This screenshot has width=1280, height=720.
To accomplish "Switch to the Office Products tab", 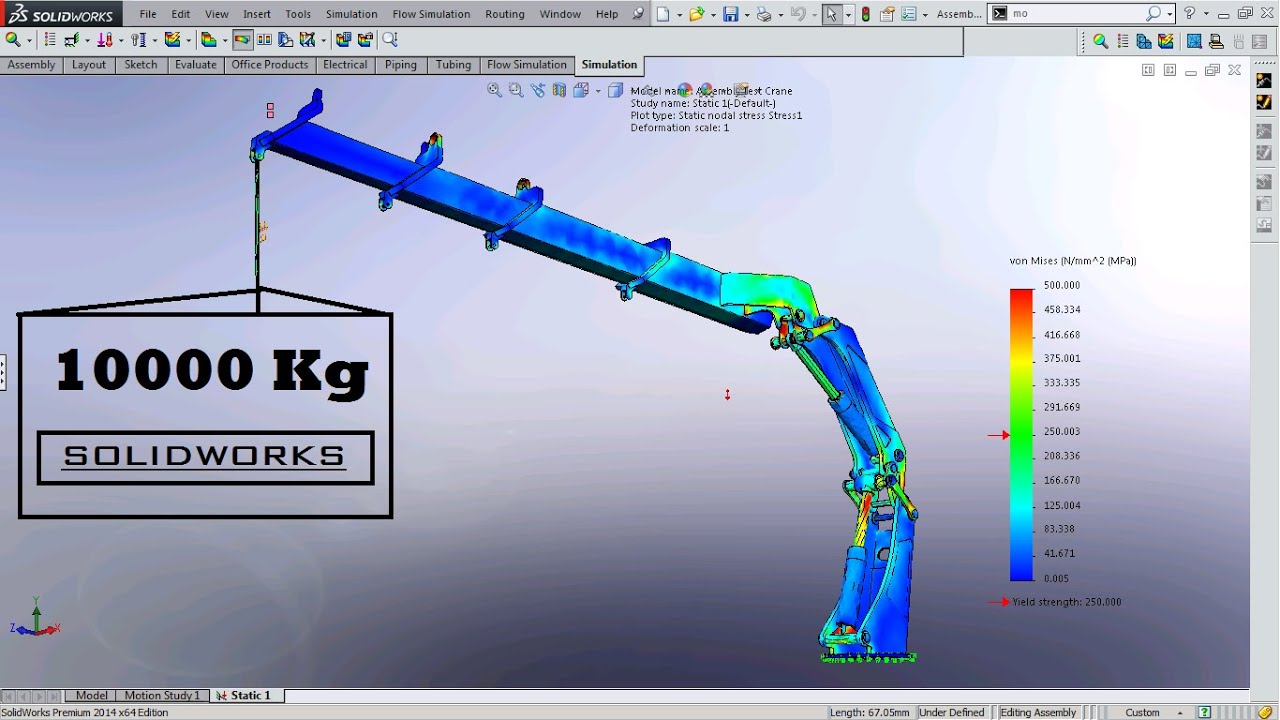I will tap(270, 64).
